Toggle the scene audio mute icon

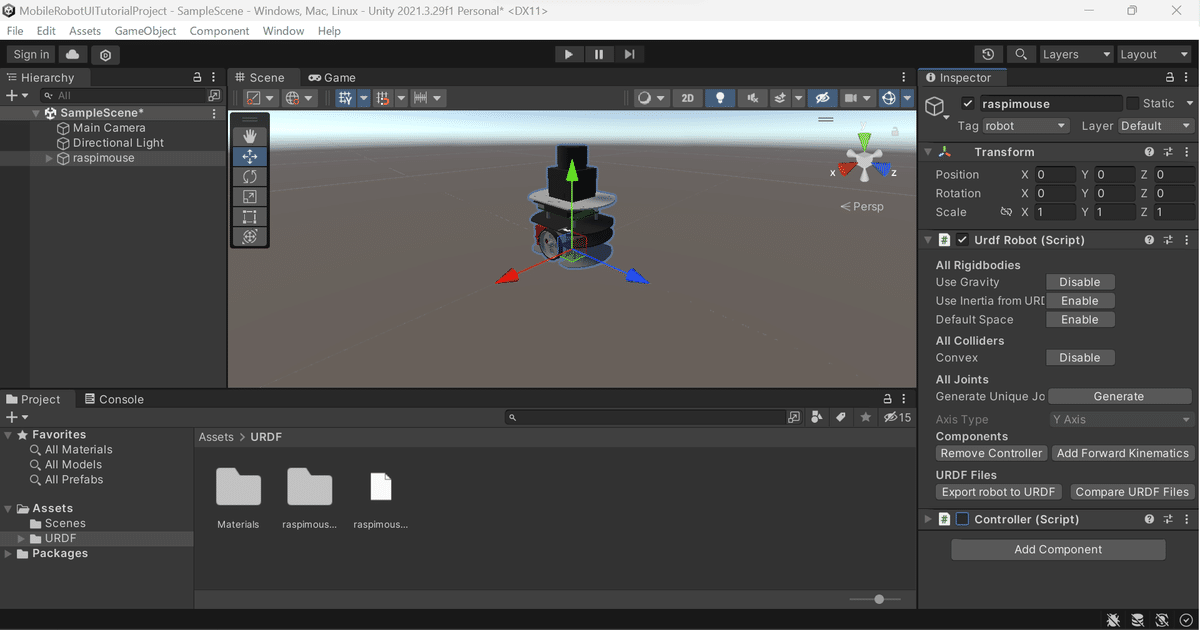752,98
